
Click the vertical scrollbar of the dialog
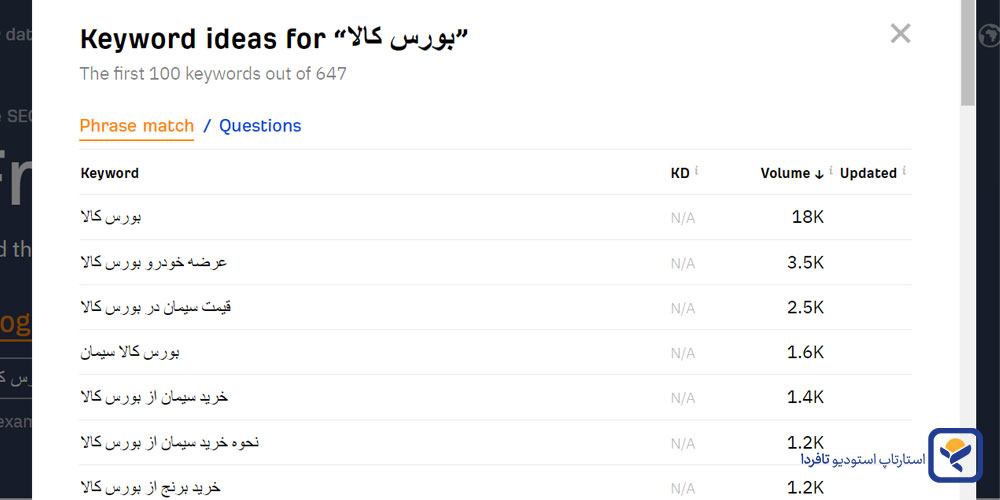pos(967,60)
